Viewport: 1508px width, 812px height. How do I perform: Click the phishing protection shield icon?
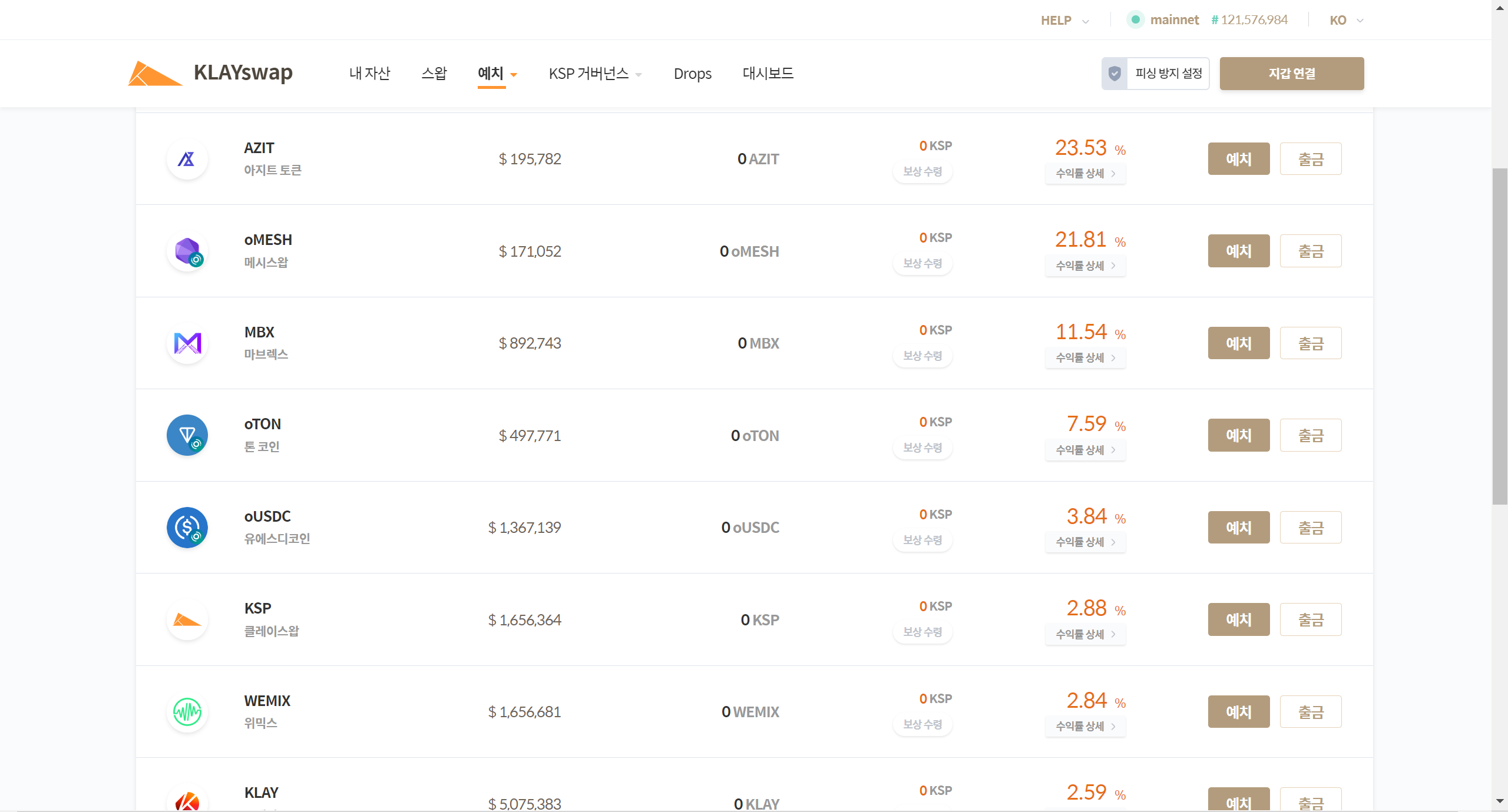[x=1115, y=73]
